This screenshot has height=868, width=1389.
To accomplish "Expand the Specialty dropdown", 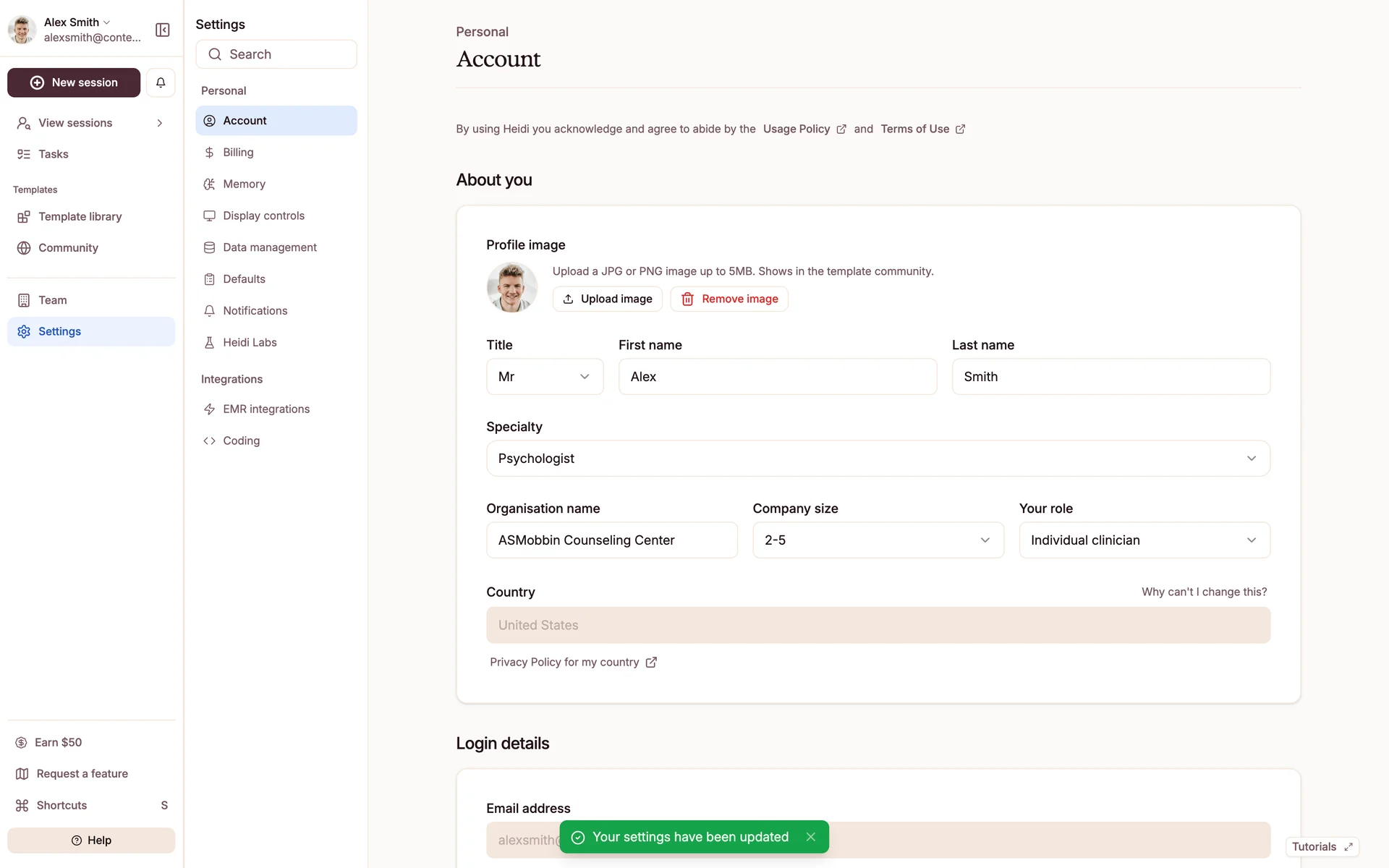I will click(x=878, y=459).
